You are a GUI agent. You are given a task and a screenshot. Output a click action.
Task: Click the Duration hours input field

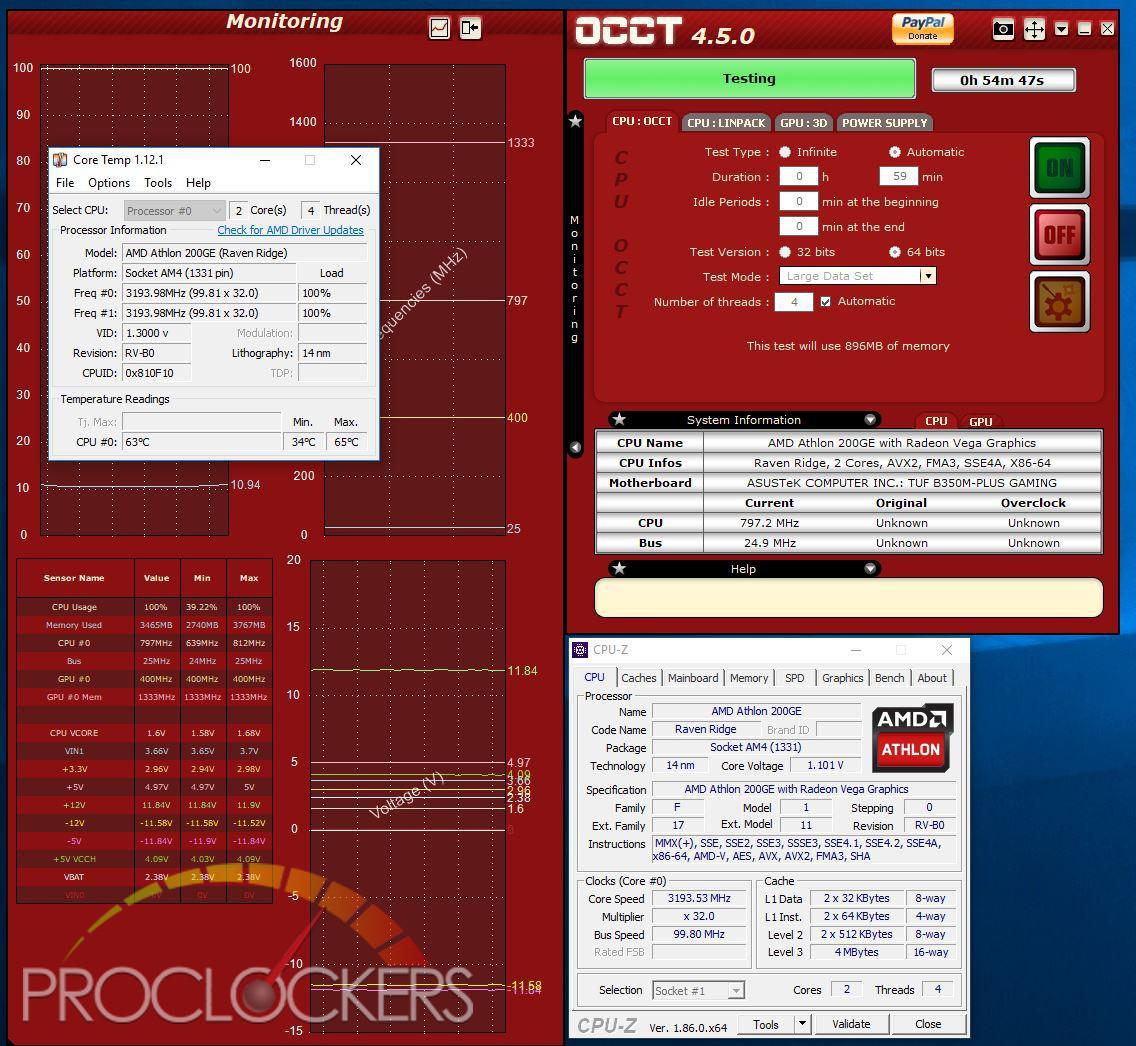click(799, 177)
